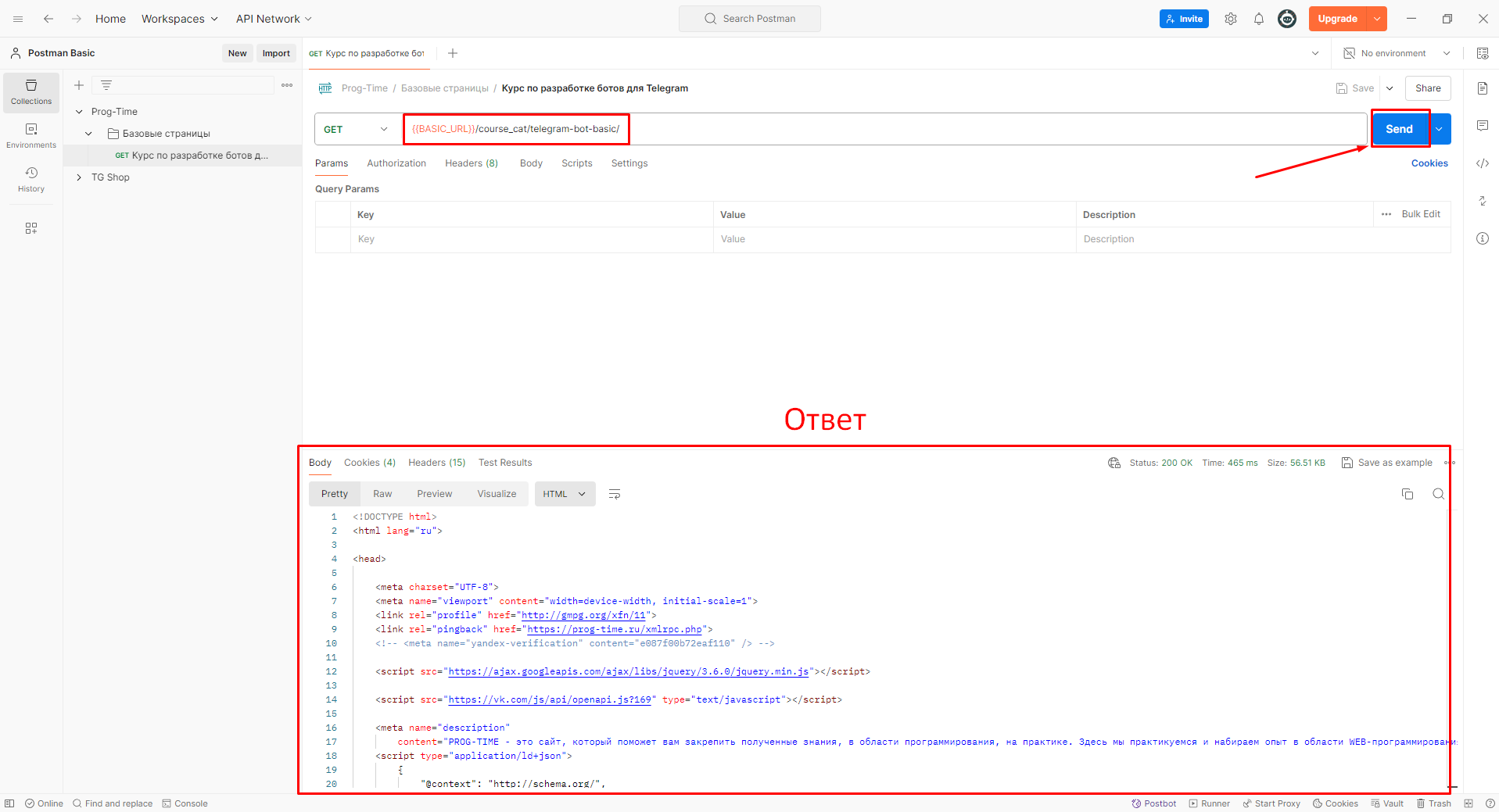
Task: Open the Test Results tab
Action: [x=505, y=463]
